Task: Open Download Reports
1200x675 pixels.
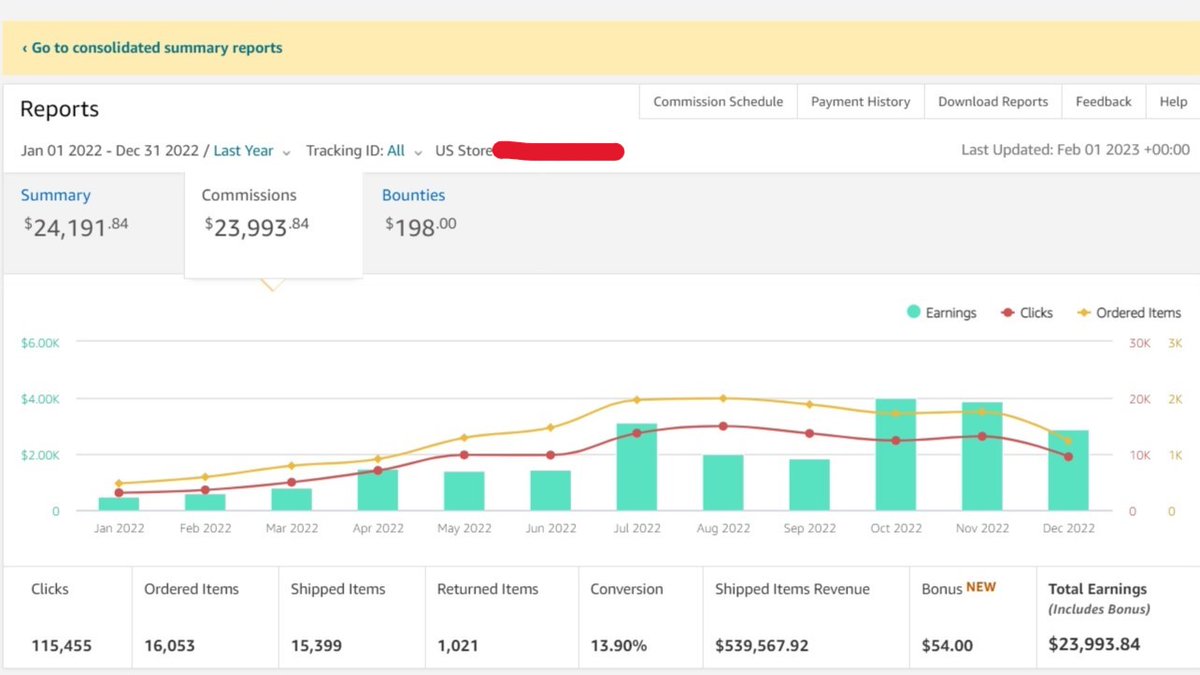Action: tap(993, 102)
